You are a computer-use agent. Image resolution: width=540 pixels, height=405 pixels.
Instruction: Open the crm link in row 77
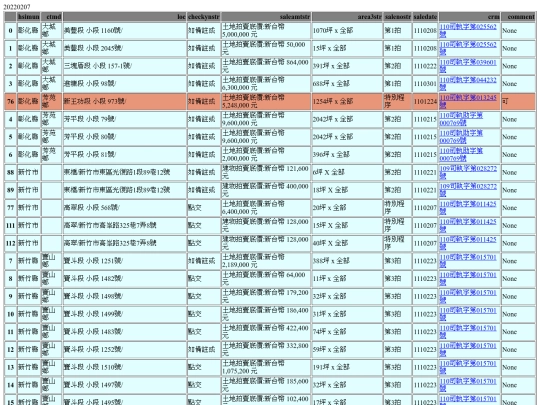coord(468,208)
